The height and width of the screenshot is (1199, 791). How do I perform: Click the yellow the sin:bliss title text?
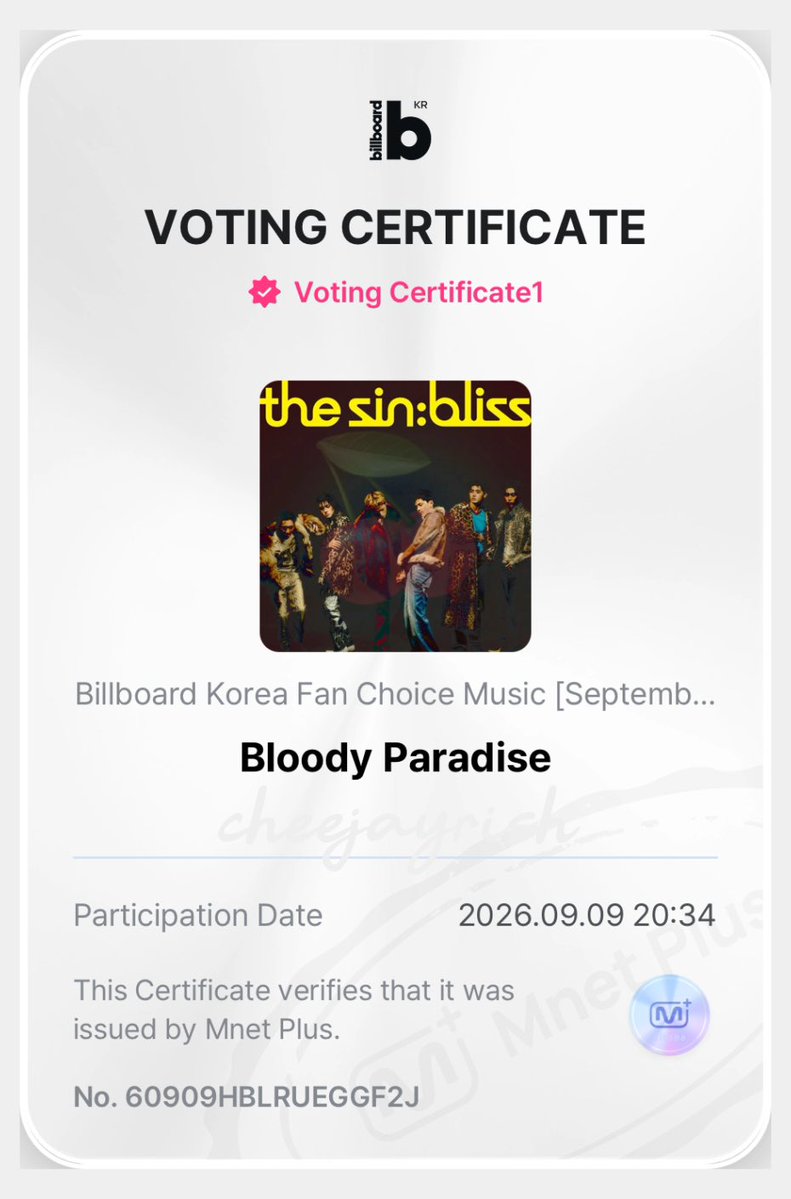396,406
